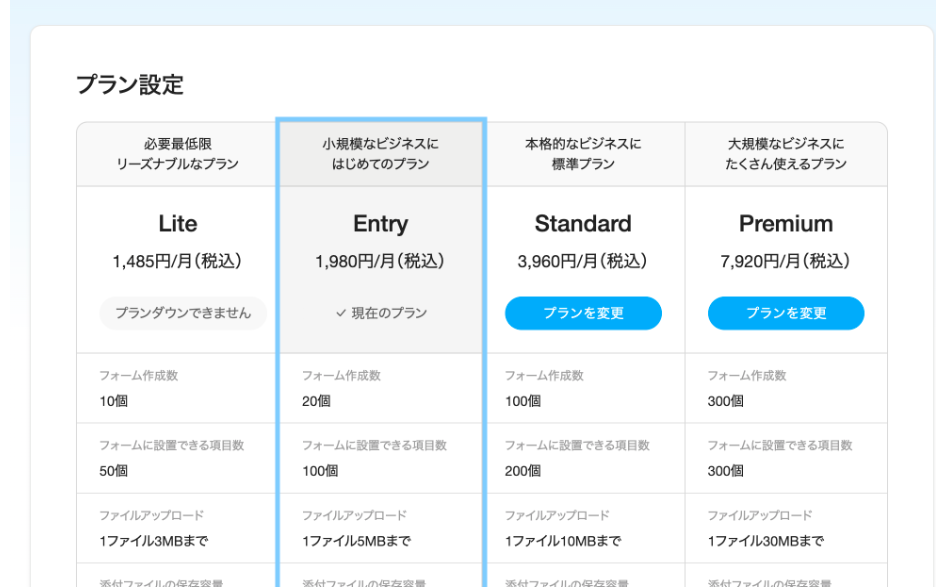
Task: Select the Entry plan name
Action: [381, 223]
